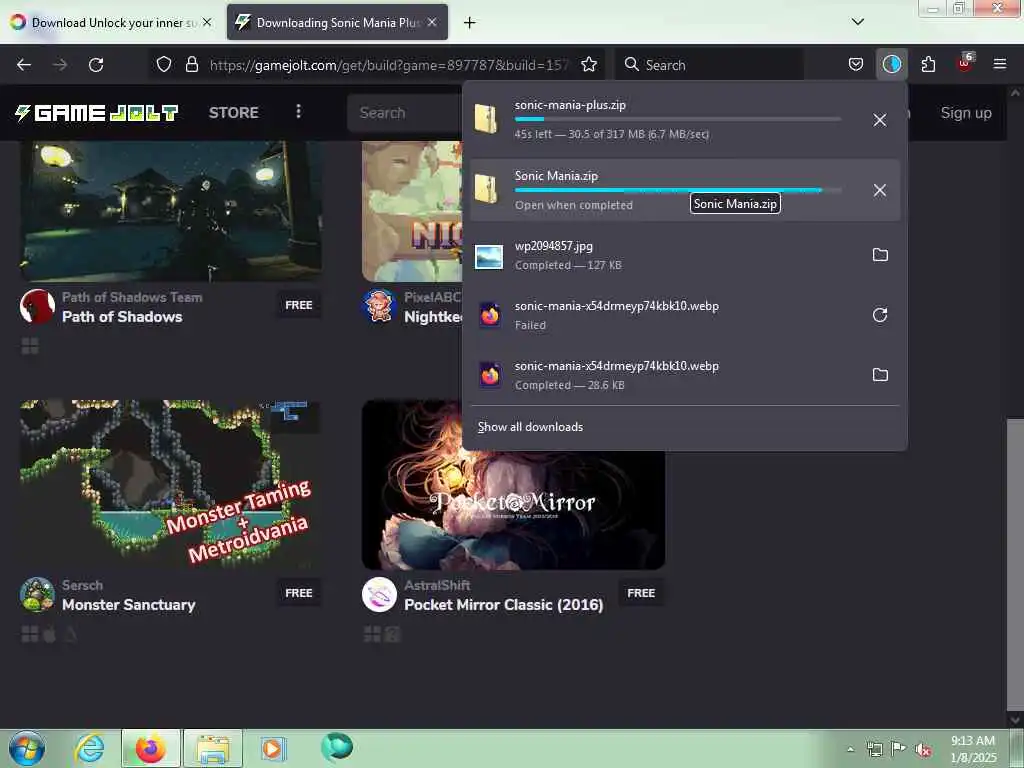The width and height of the screenshot is (1024, 768).
Task: Close the Downloading Sonic Mania Plus tab
Action: coord(432,22)
